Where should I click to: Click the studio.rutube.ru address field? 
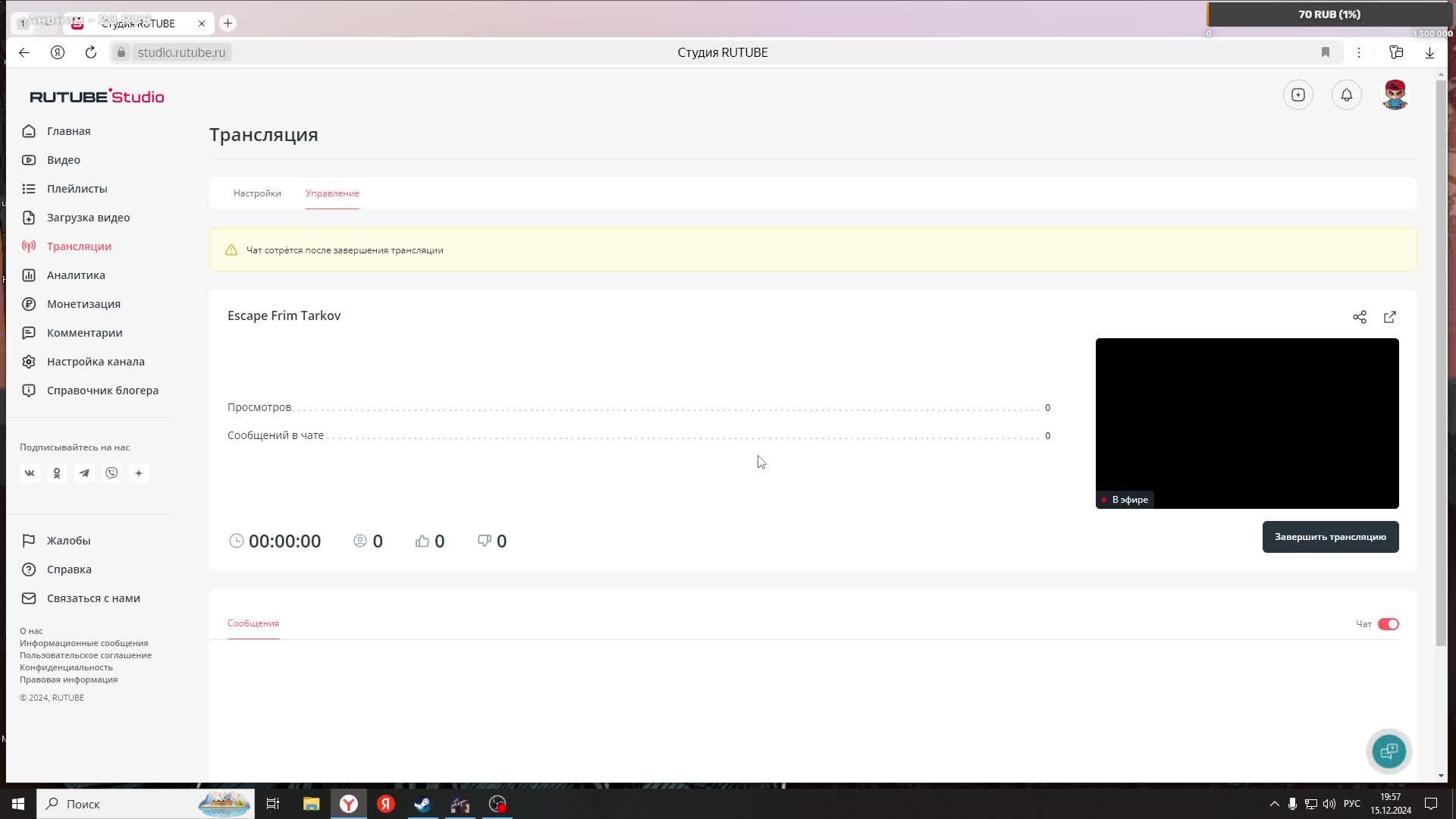point(181,52)
